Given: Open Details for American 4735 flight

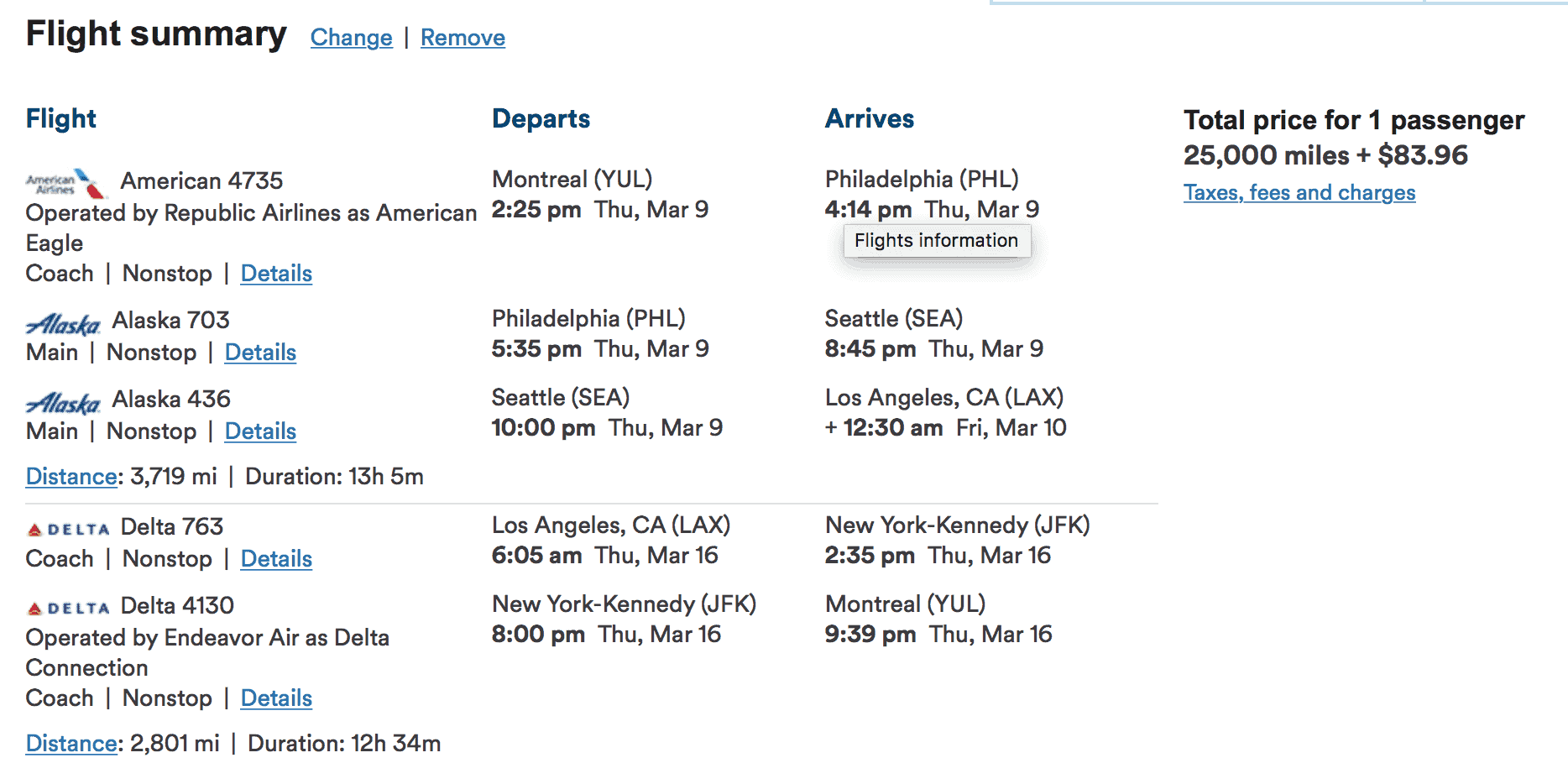Looking at the screenshot, I should 276,274.
